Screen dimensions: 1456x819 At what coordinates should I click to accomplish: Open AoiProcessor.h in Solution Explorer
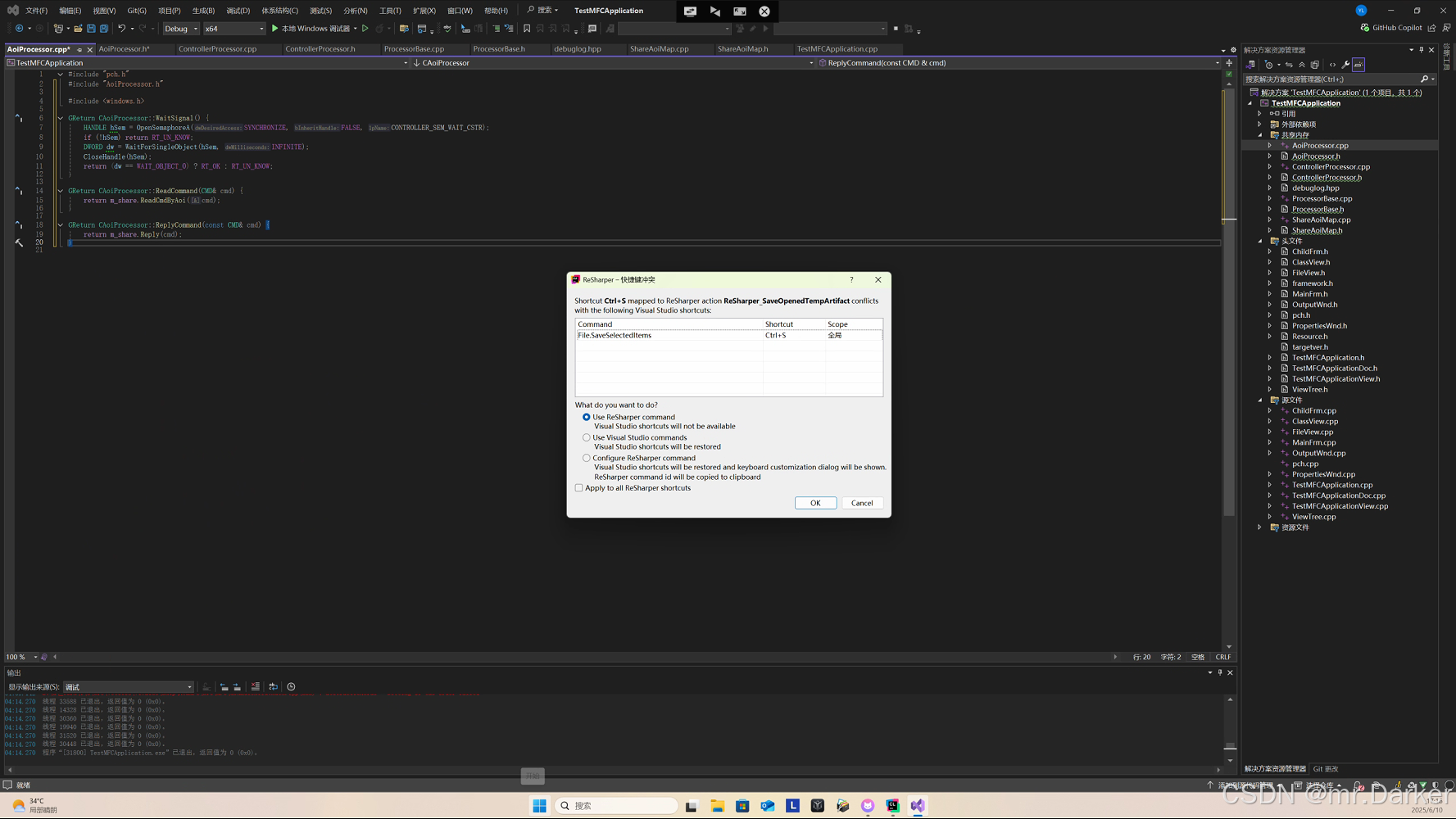tap(1316, 156)
